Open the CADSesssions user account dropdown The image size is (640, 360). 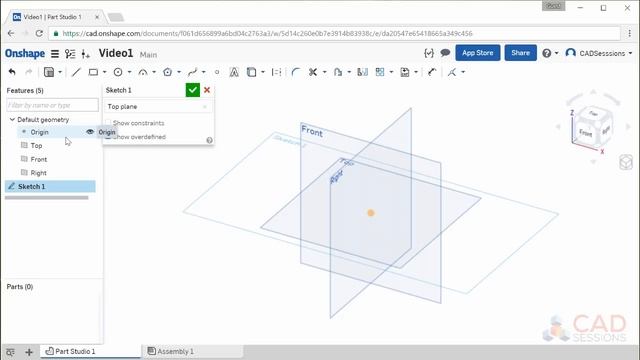599,53
